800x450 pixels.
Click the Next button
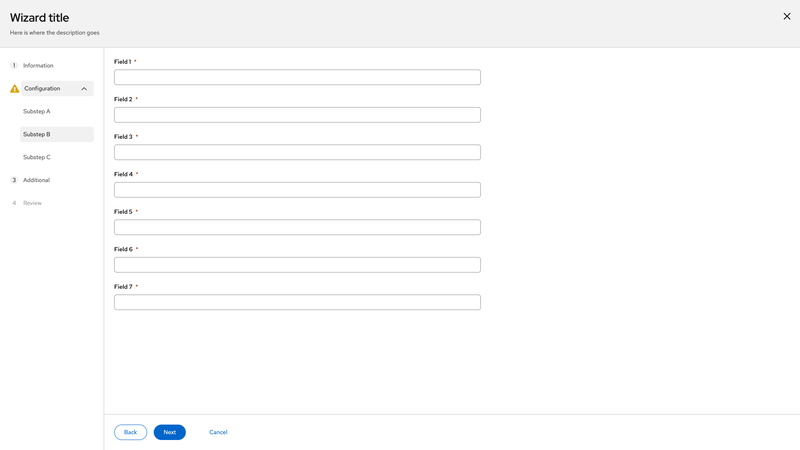point(170,432)
